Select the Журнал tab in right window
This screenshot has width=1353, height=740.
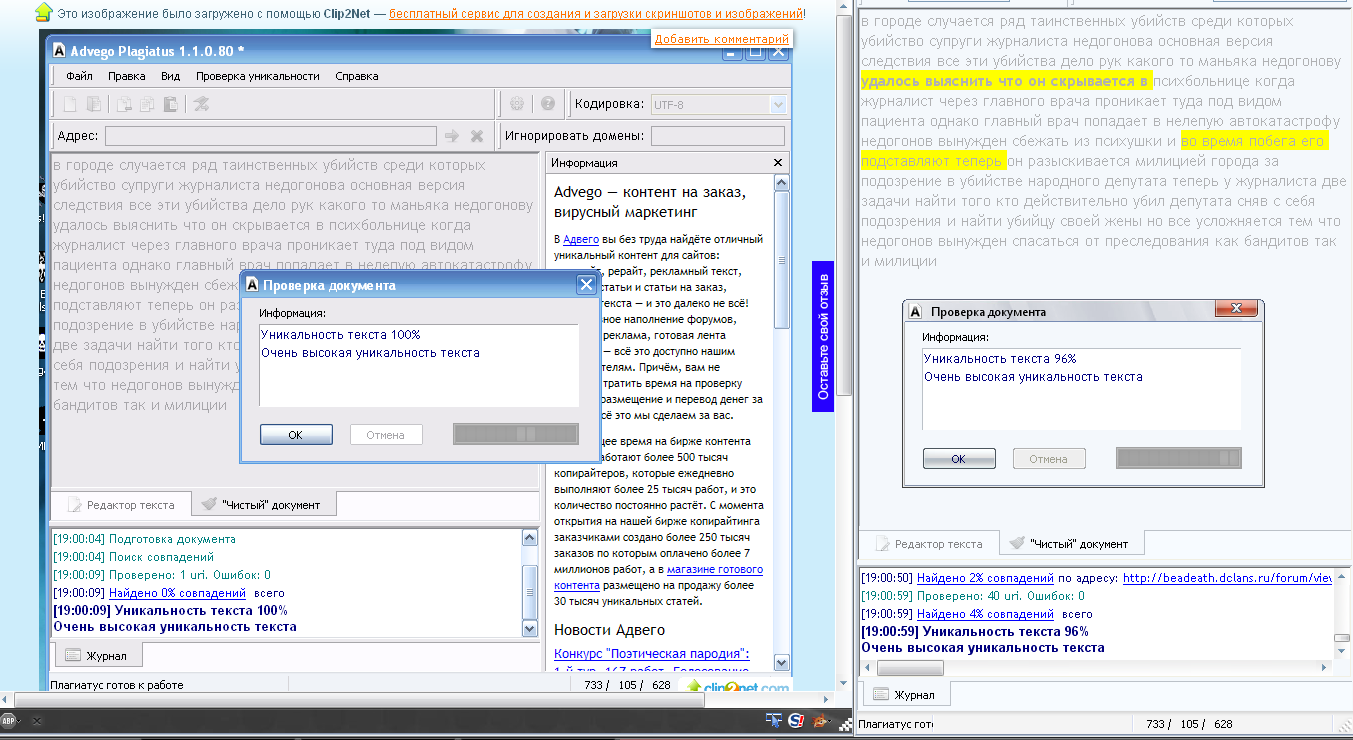click(904, 694)
